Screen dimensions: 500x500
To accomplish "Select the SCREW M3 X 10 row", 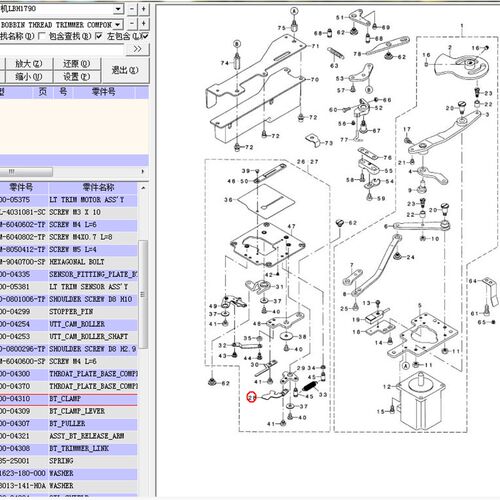I will 68,212.
